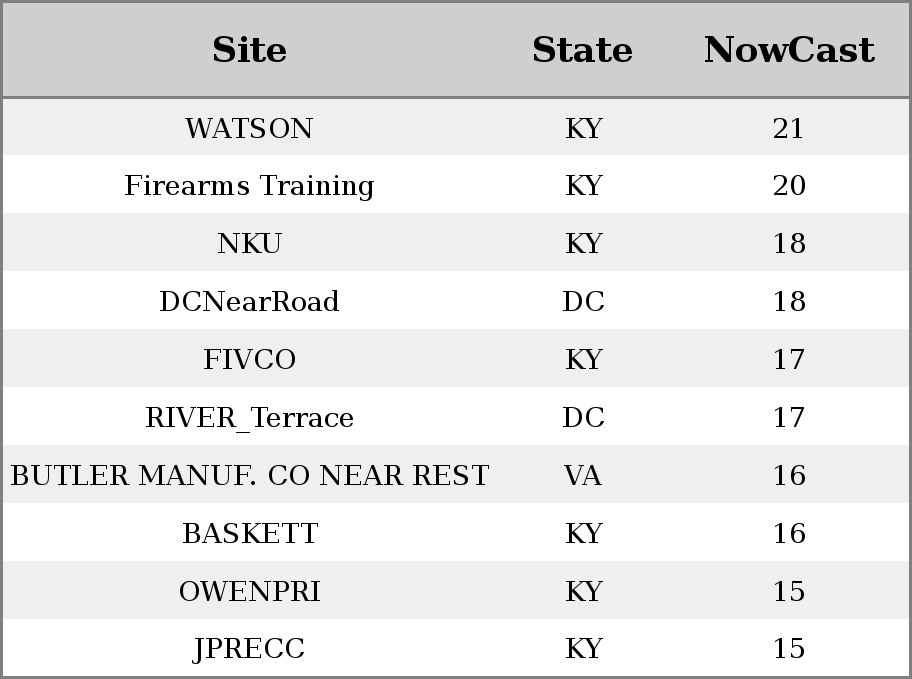
Task: Click the VA state cell
Action: point(582,475)
